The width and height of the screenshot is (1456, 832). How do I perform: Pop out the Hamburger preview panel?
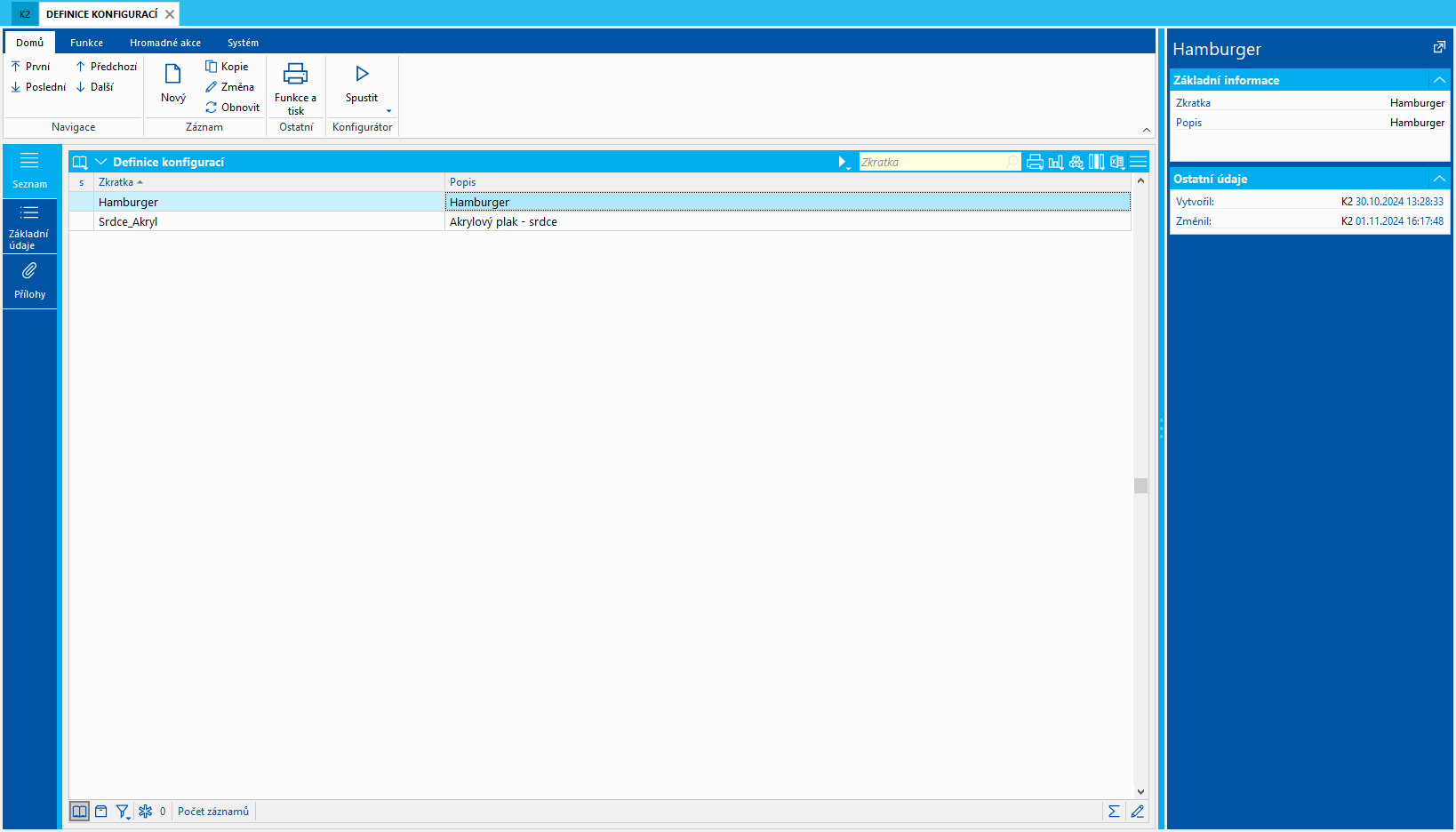(x=1439, y=47)
